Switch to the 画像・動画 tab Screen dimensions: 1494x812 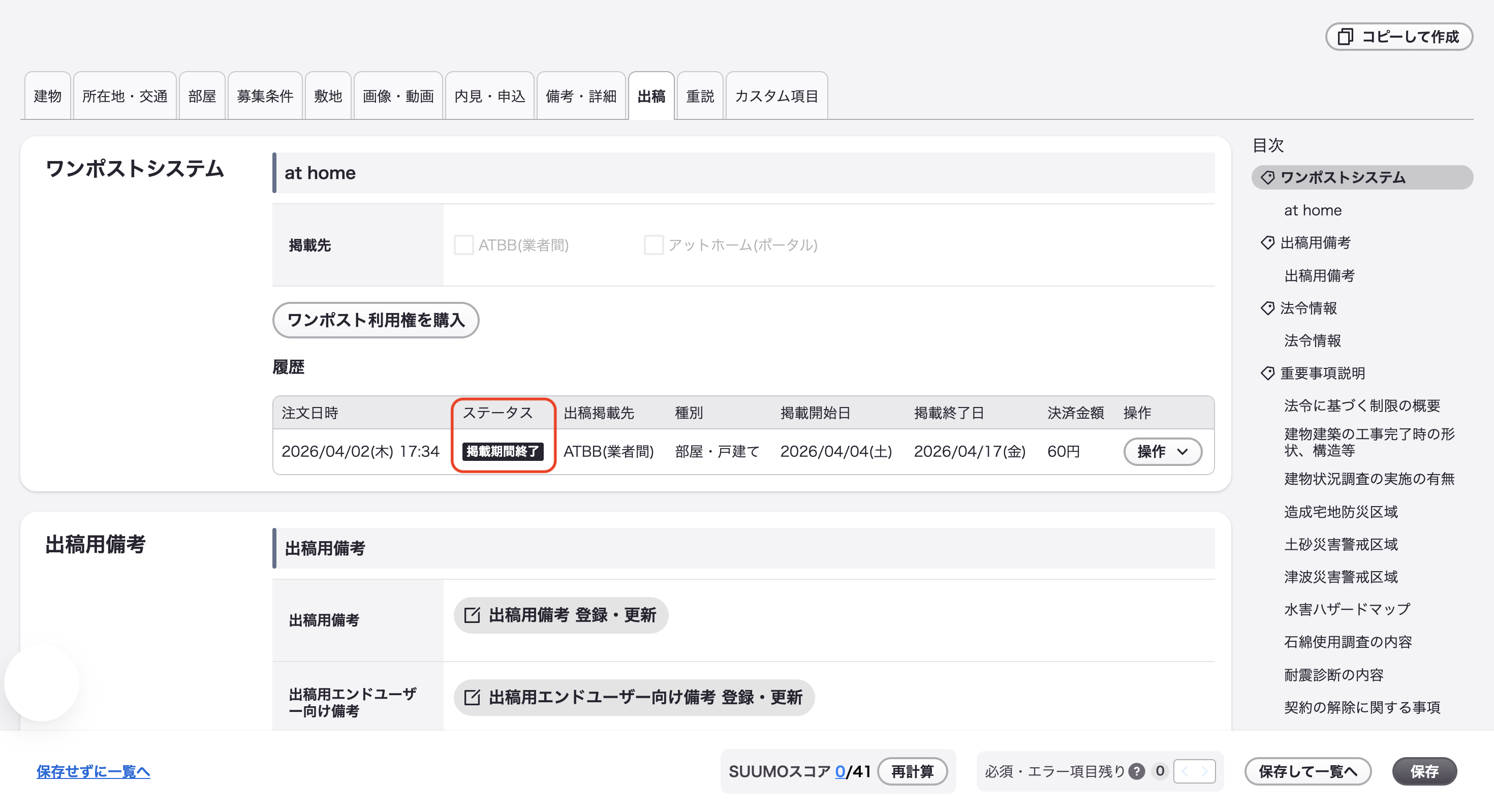(x=398, y=96)
